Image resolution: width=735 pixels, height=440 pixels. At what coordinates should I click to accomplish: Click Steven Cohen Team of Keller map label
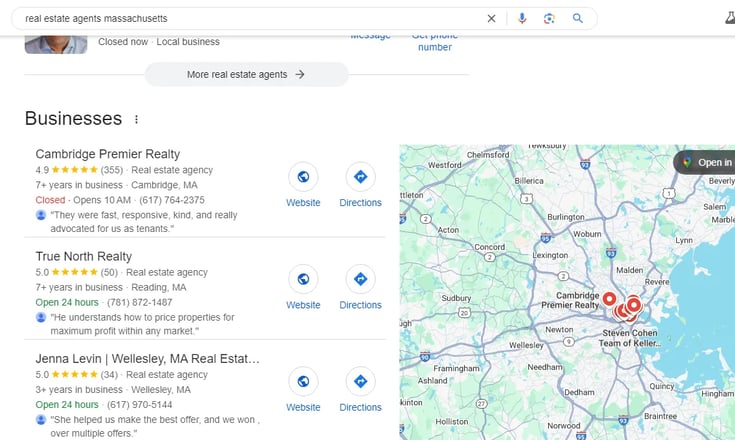[x=630, y=338]
